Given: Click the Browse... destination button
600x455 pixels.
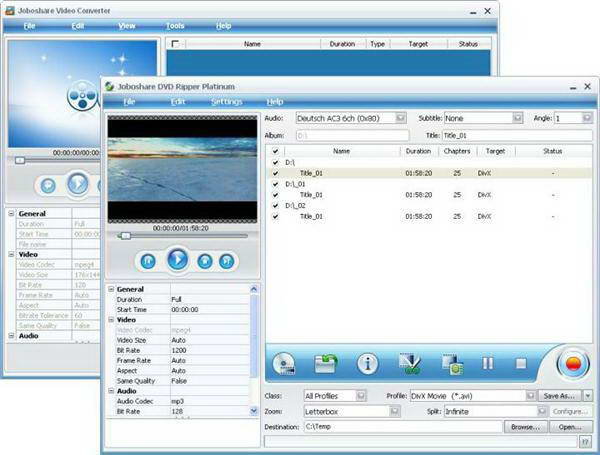Looking at the screenshot, I should [x=525, y=427].
